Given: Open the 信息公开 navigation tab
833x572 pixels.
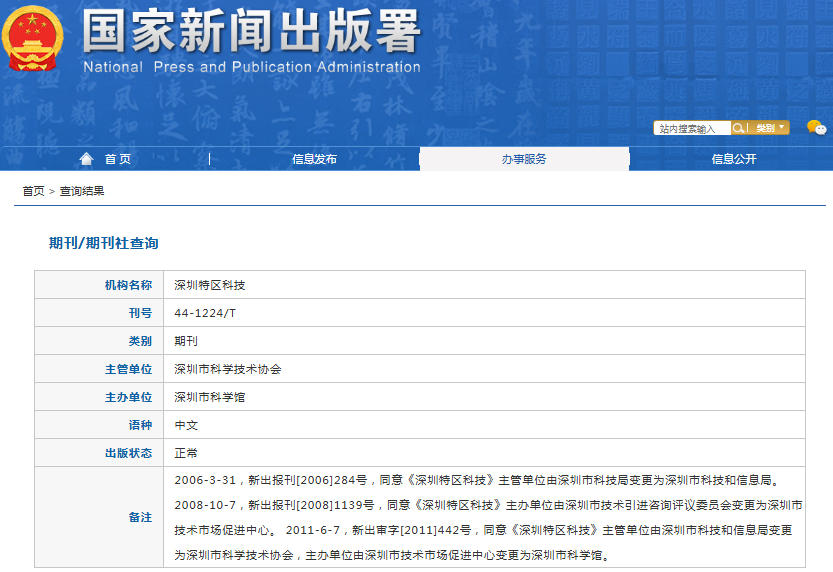Looking at the screenshot, I should pos(734,159).
